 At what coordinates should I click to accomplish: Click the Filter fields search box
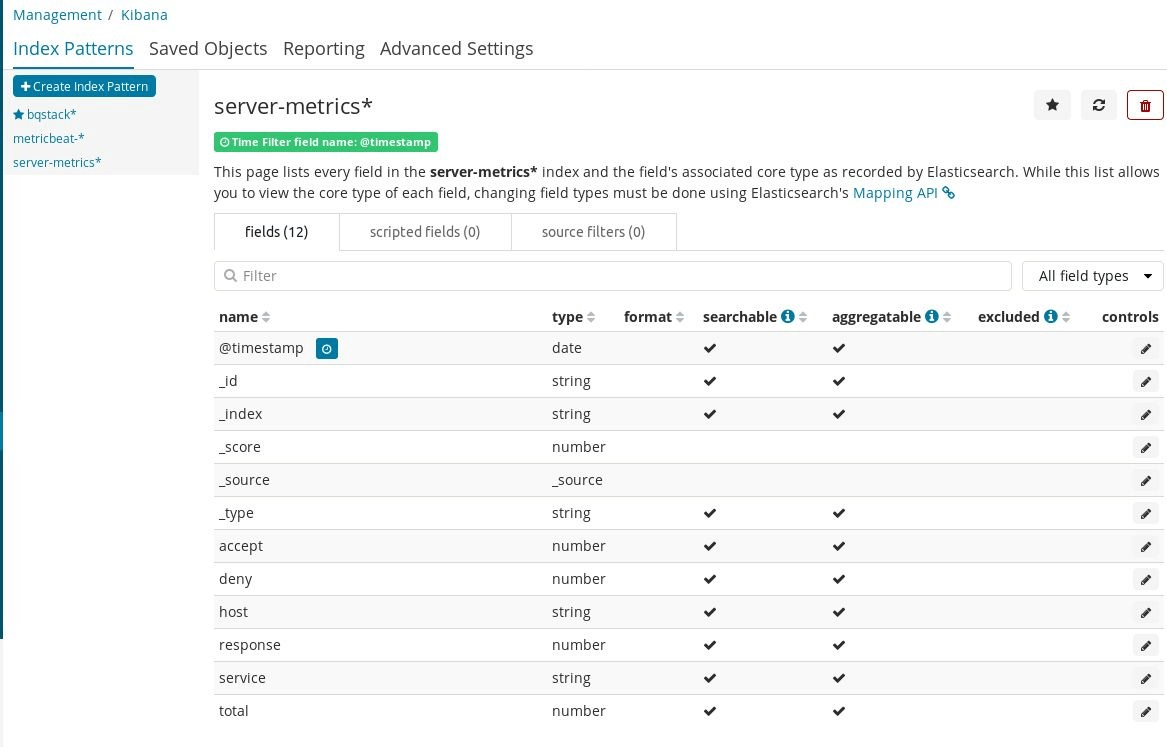(612, 276)
